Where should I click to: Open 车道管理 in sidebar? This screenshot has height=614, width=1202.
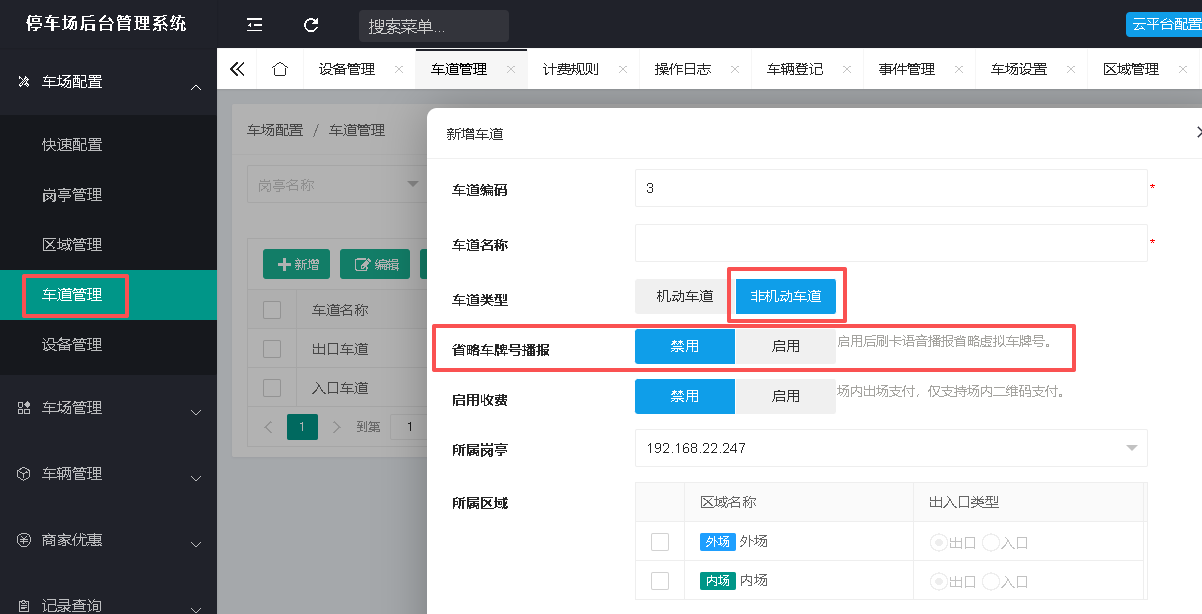(x=108, y=295)
